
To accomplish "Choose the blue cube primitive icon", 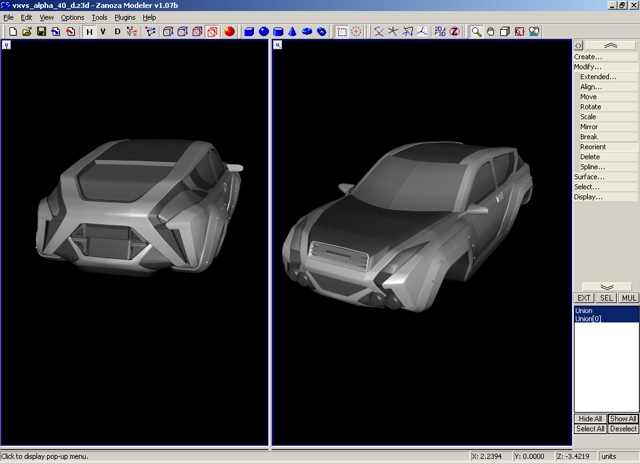I will [x=247, y=32].
